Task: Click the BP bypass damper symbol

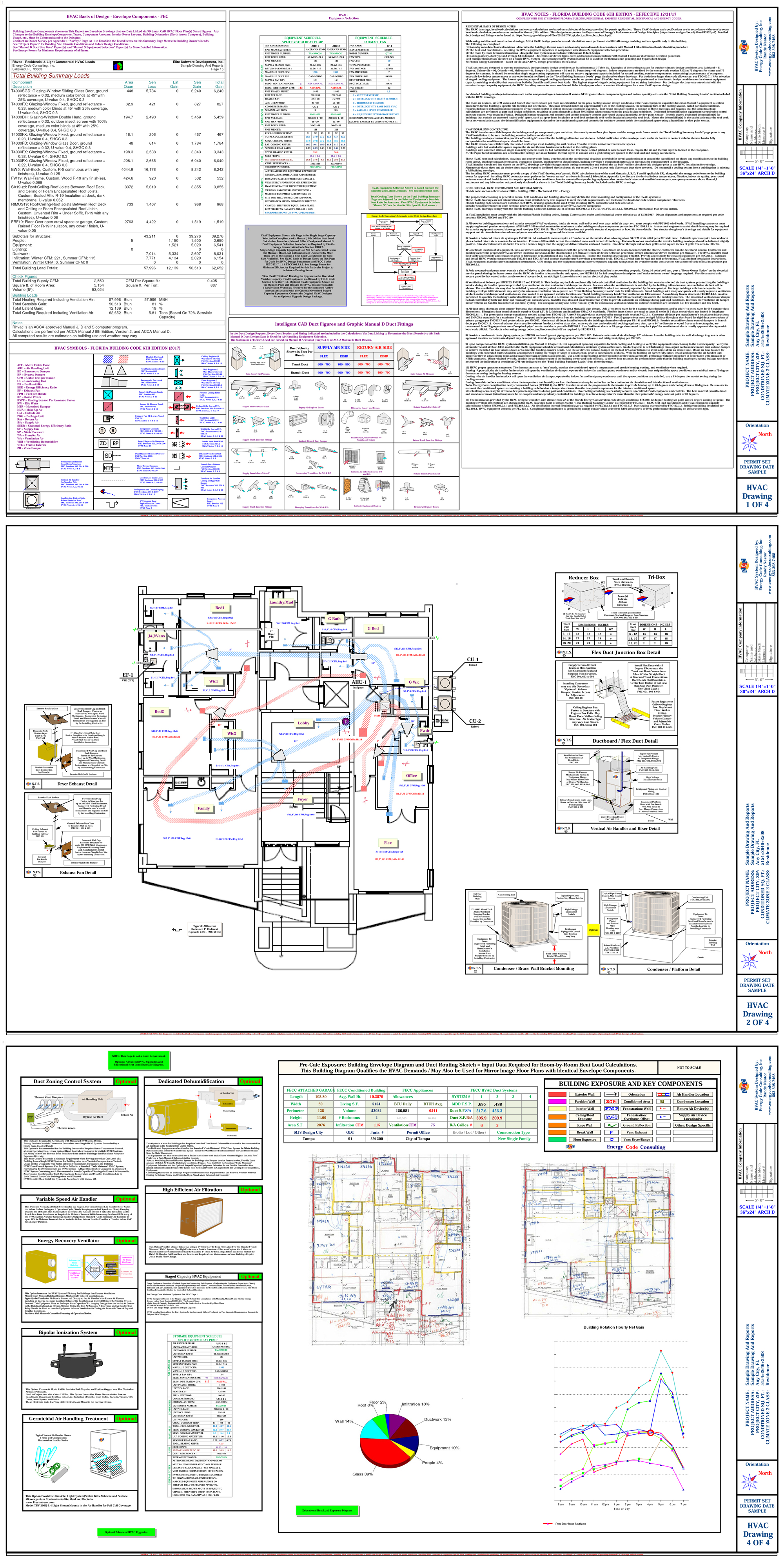Action: click(x=115, y=443)
